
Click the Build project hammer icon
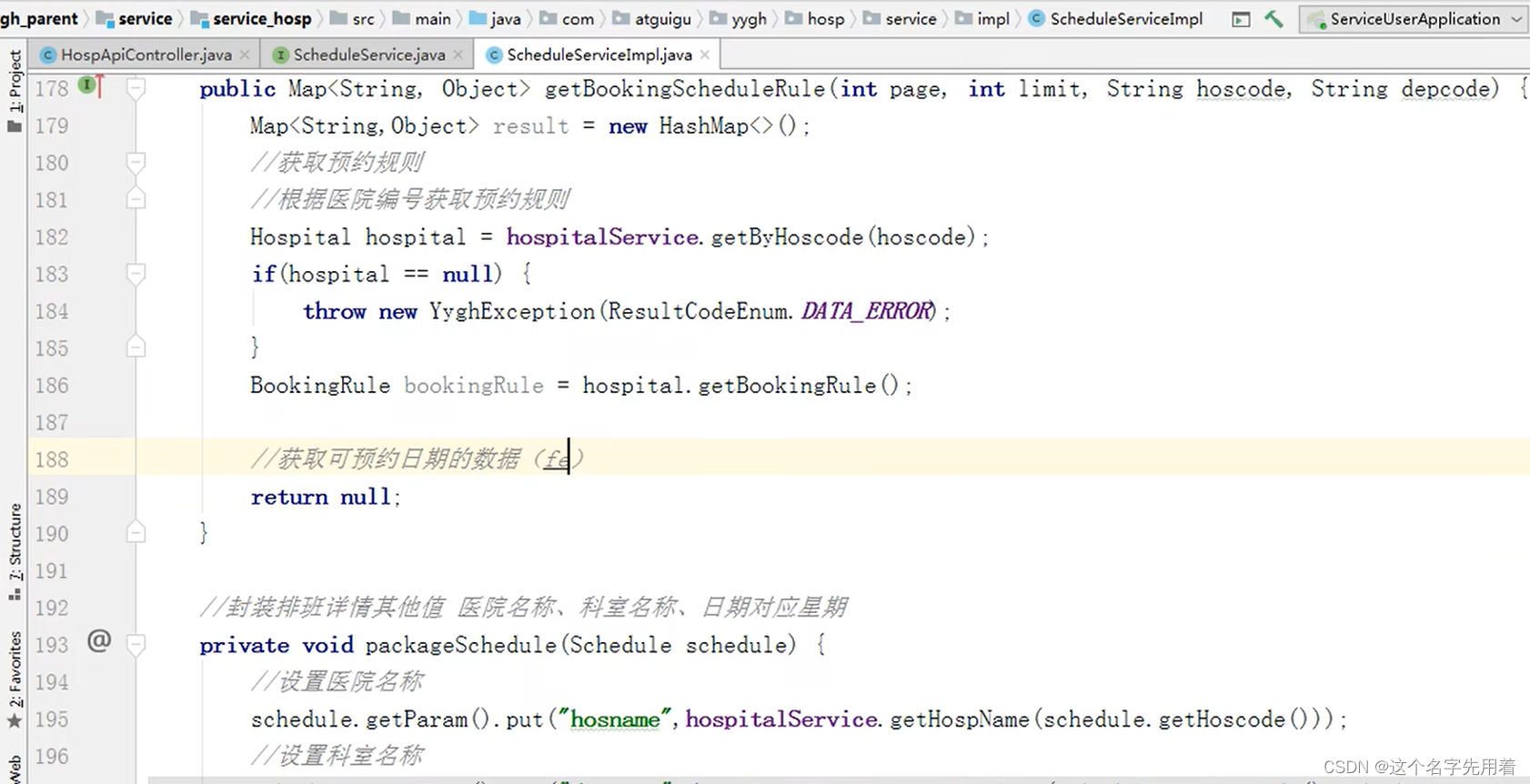click(x=1273, y=19)
